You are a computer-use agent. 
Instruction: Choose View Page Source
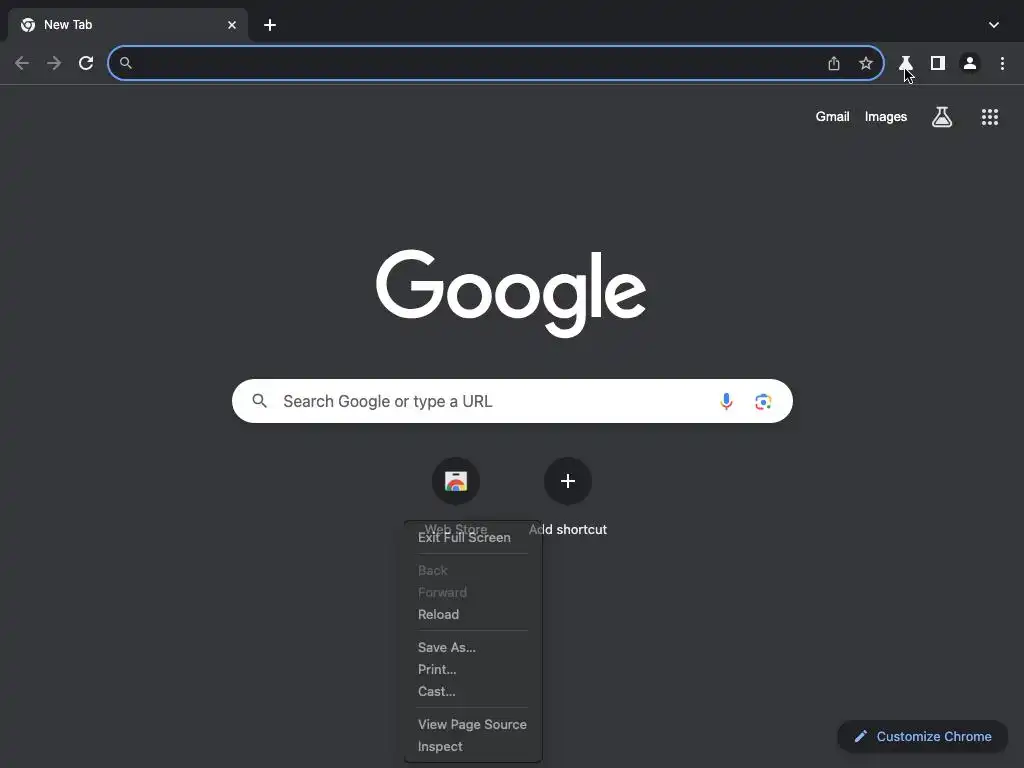pos(472,724)
